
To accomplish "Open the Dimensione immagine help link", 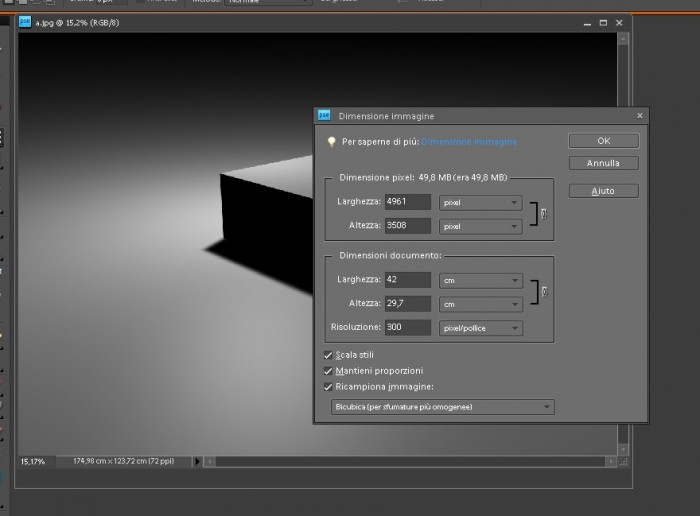I will point(469,142).
